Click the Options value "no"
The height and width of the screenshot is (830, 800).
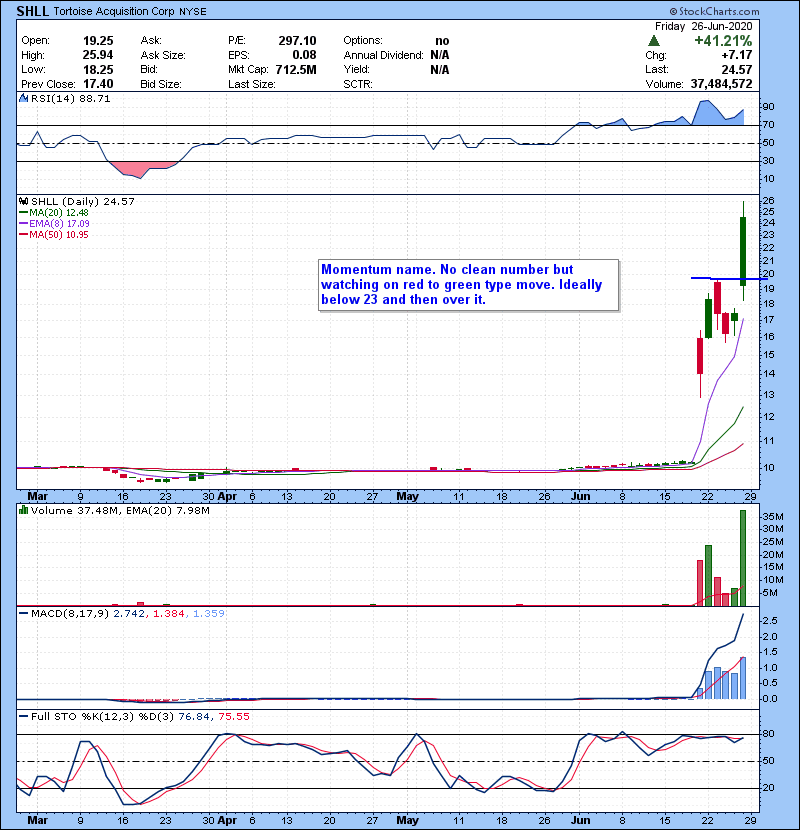point(442,41)
